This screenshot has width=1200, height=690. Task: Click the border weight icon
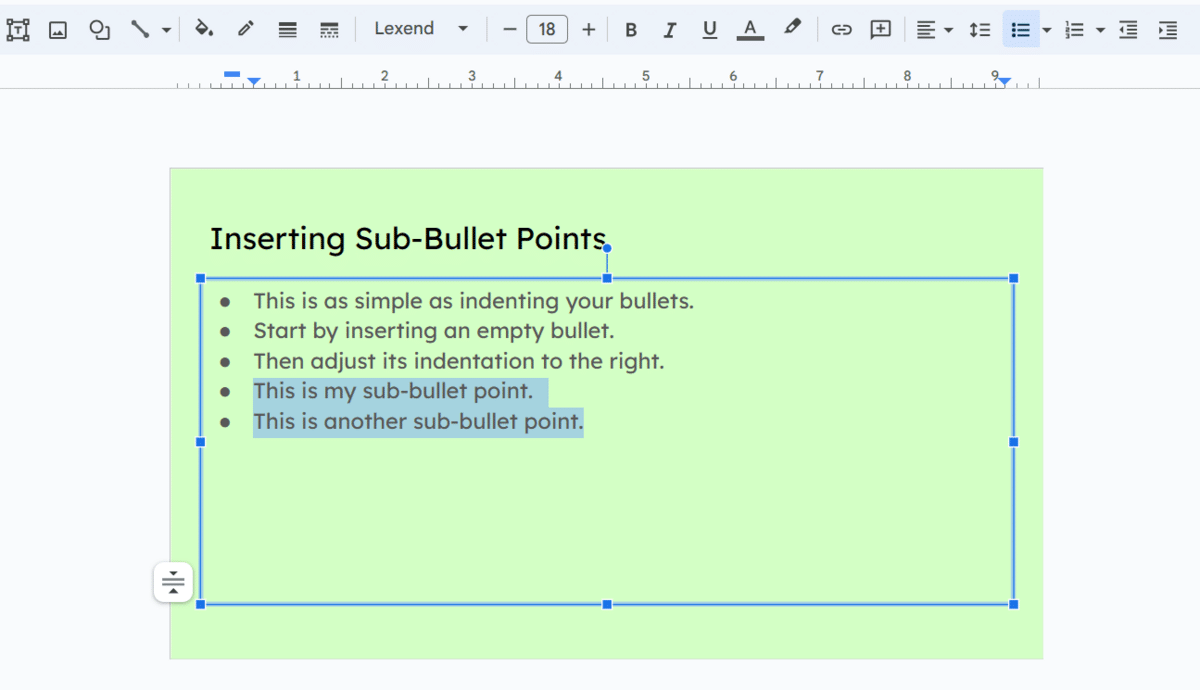287,29
